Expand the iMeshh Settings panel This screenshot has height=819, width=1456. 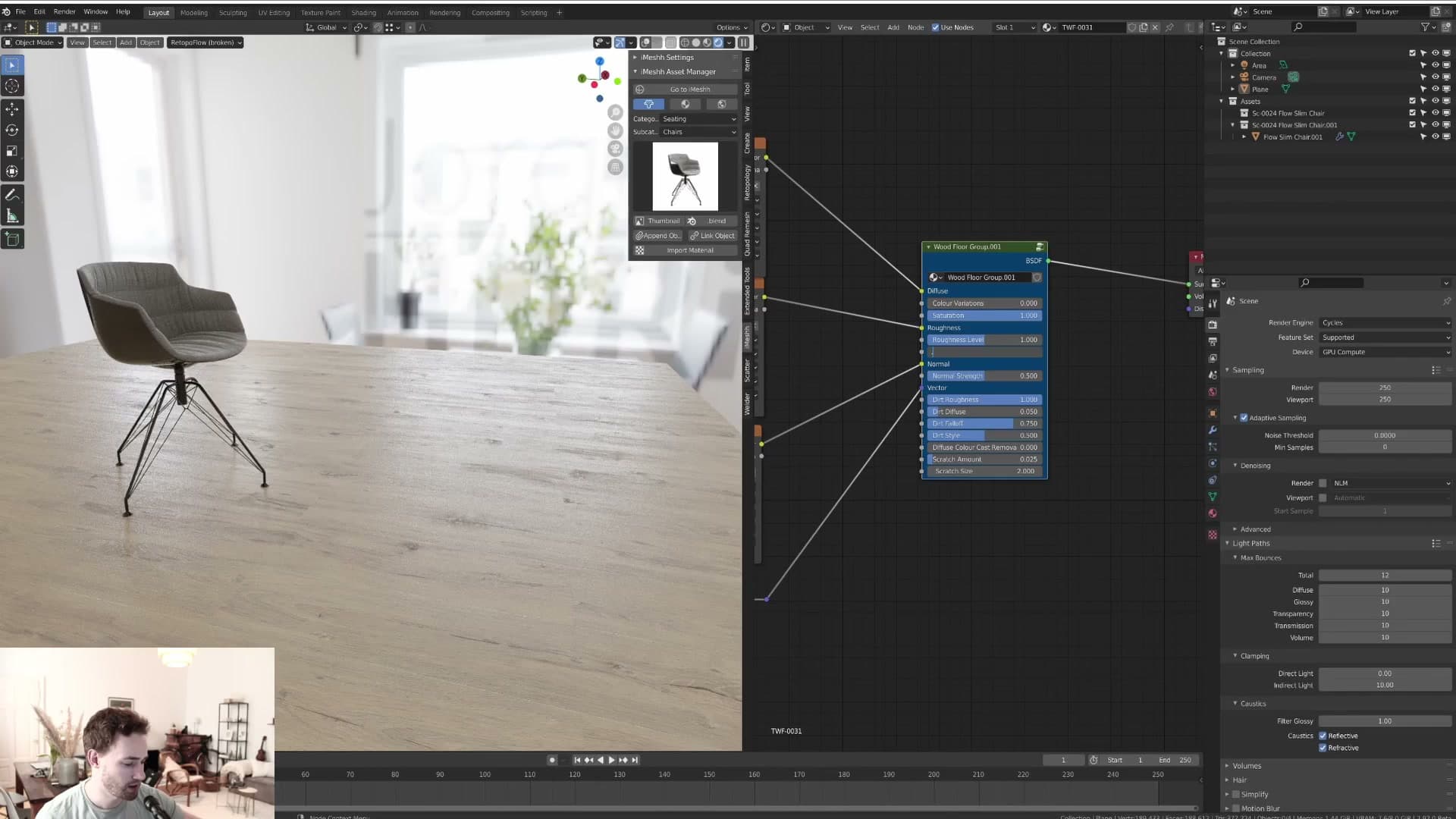point(667,58)
